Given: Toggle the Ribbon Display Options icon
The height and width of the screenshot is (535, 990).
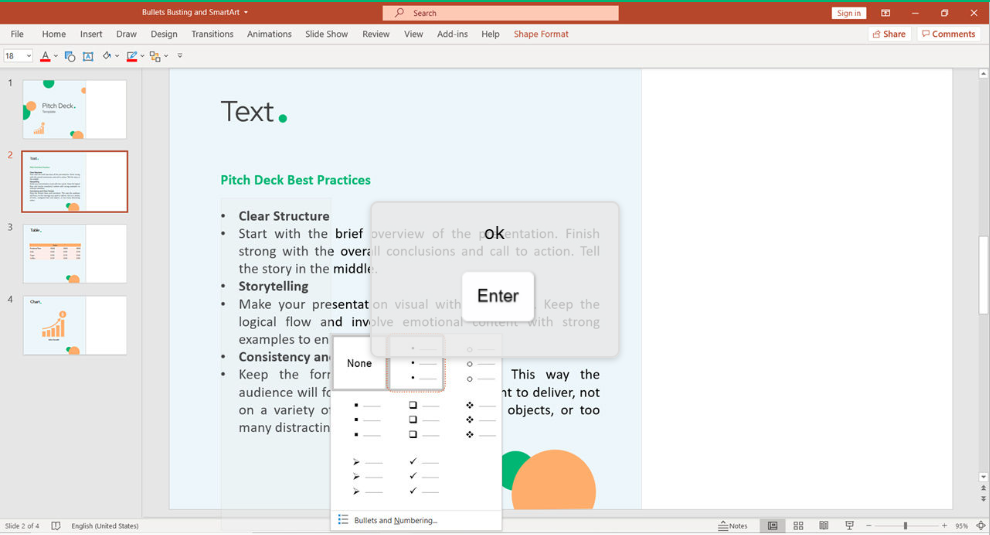Looking at the screenshot, I should point(886,13).
